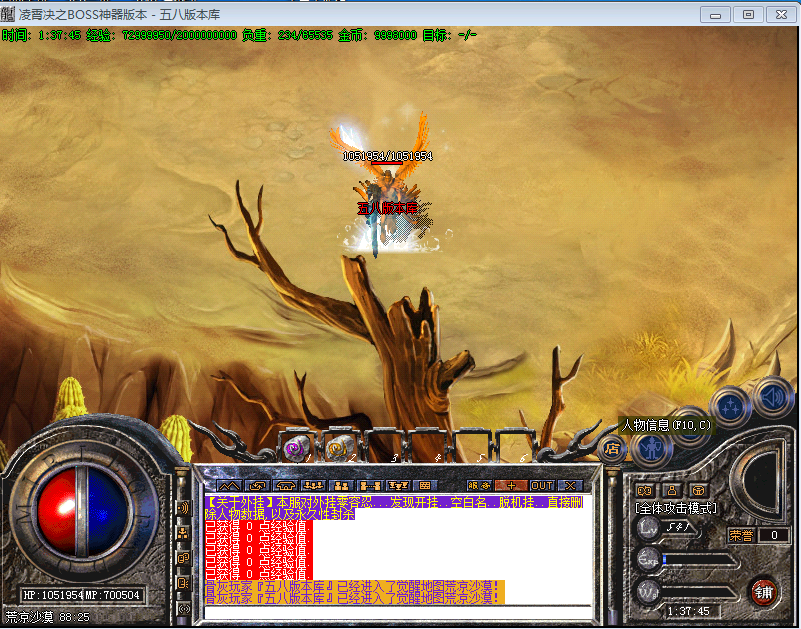The image size is (801, 629).
Task: Click the 荣誉 honor label
Action: [741, 535]
